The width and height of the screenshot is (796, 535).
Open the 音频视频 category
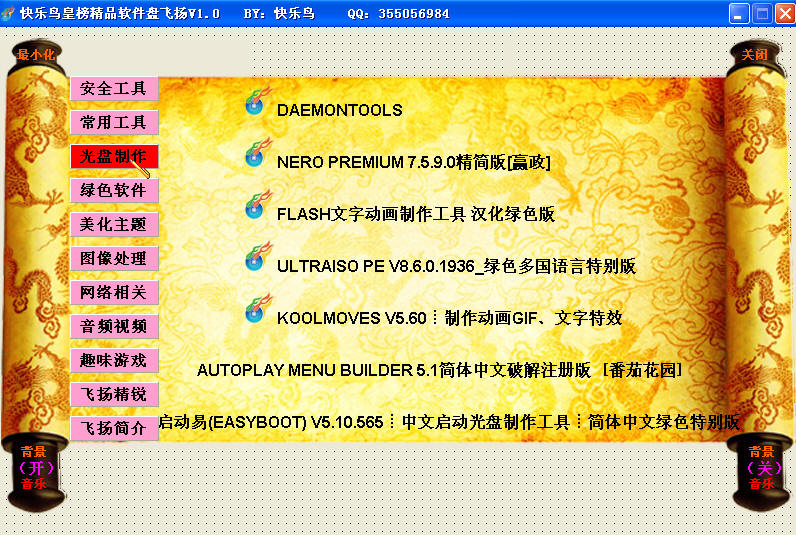[114, 326]
